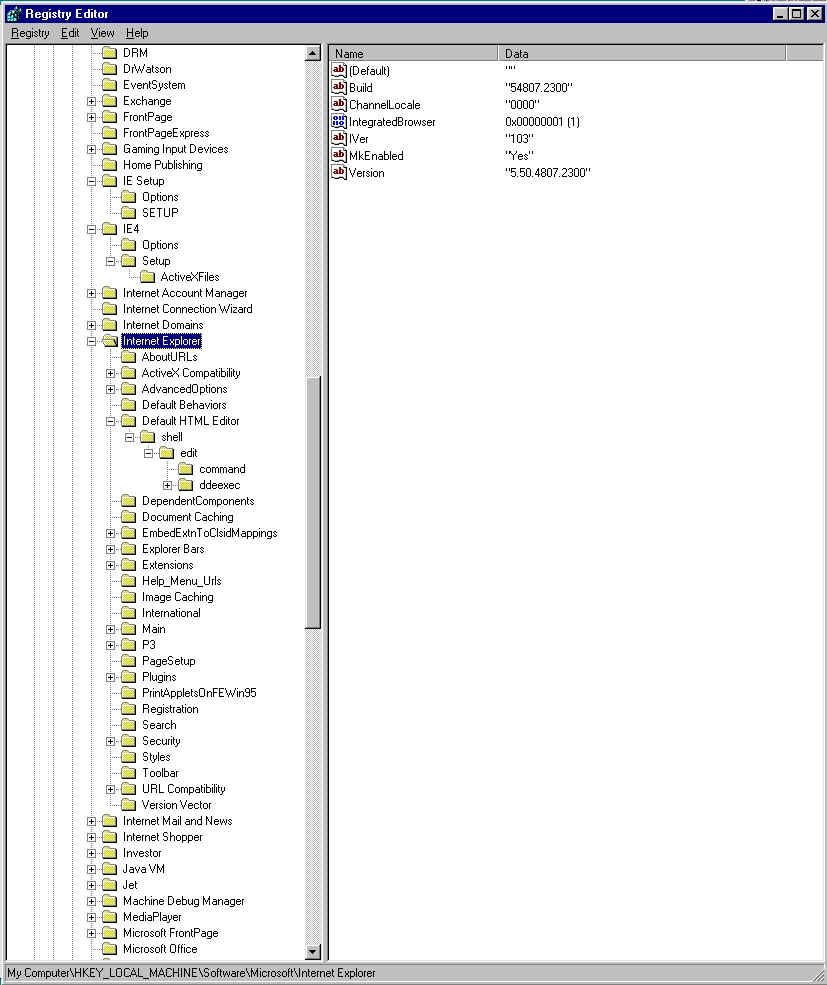Click the string icon next to MkEnabled
827x985 pixels.
[339, 155]
